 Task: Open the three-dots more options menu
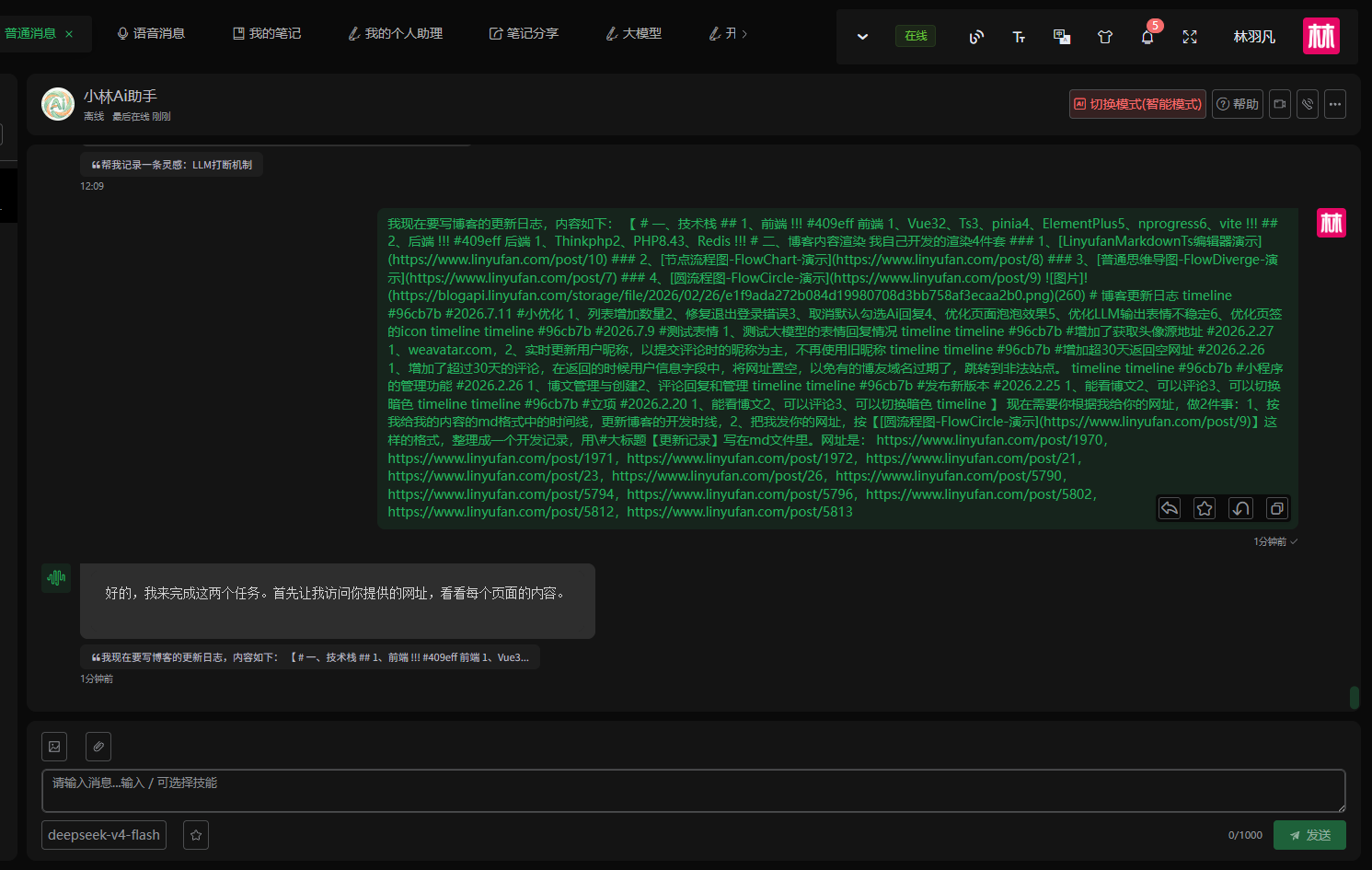click(x=1335, y=104)
